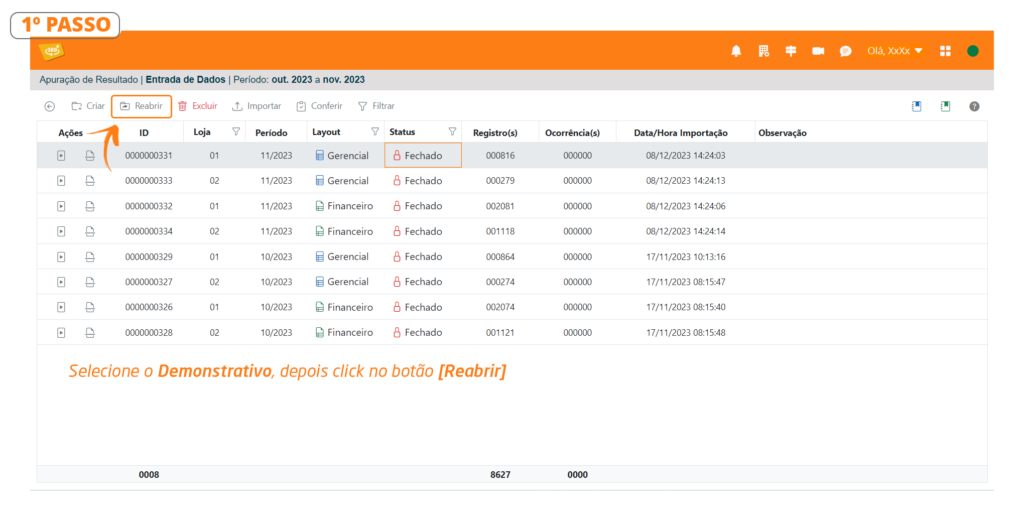Select the ID cell 0000000331
The image size is (1024, 523).
point(149,156)
